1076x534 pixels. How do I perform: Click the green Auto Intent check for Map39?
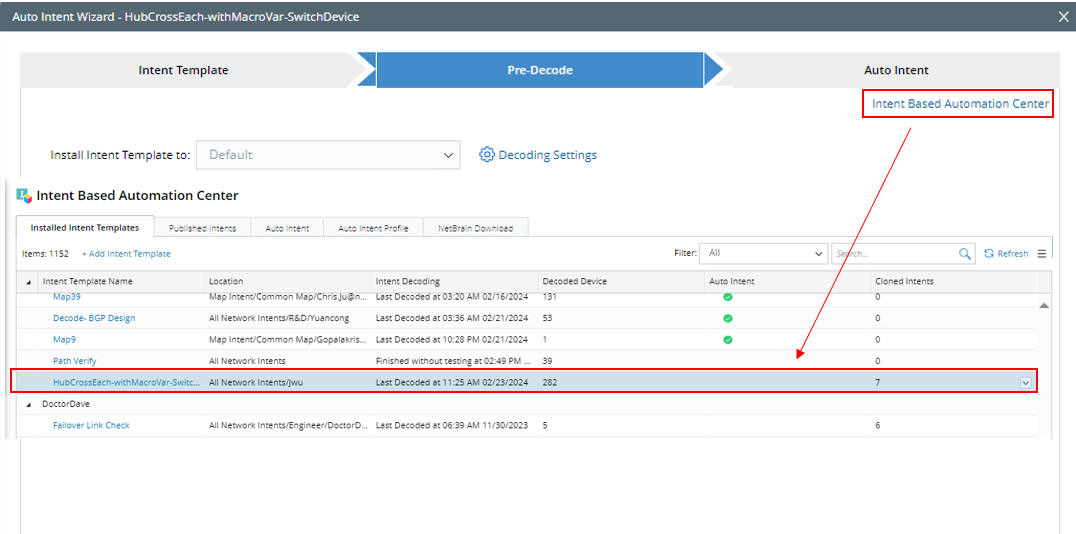click(728, 297)
